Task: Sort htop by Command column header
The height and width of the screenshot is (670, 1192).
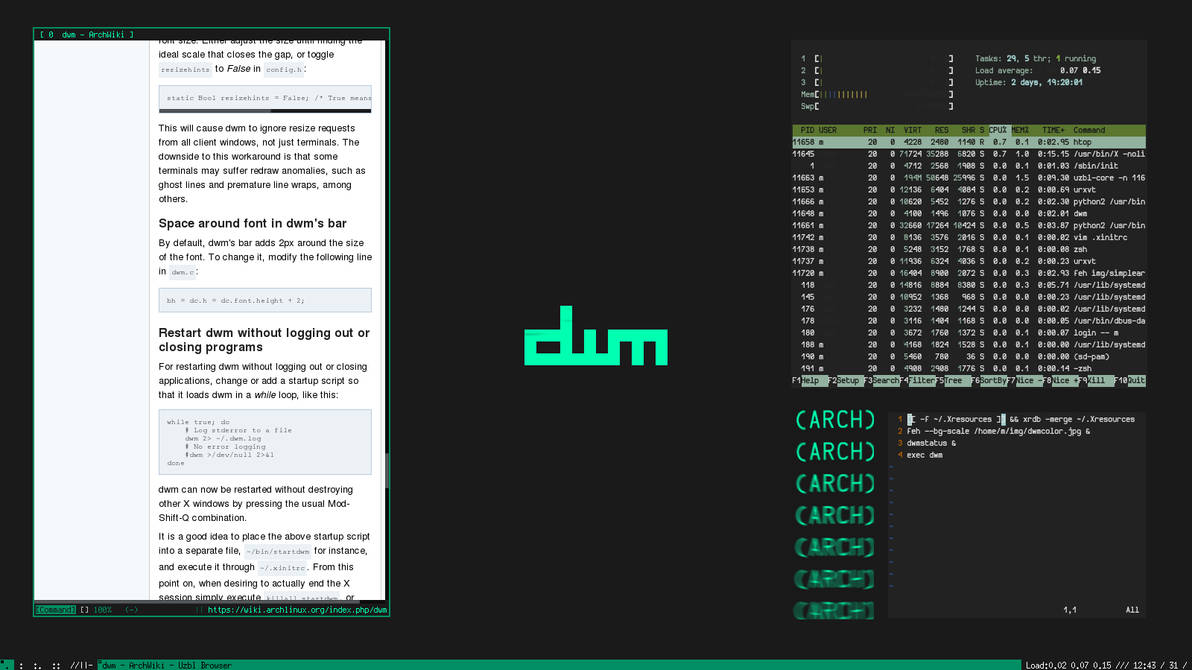Action: (x=1089, y=130)
